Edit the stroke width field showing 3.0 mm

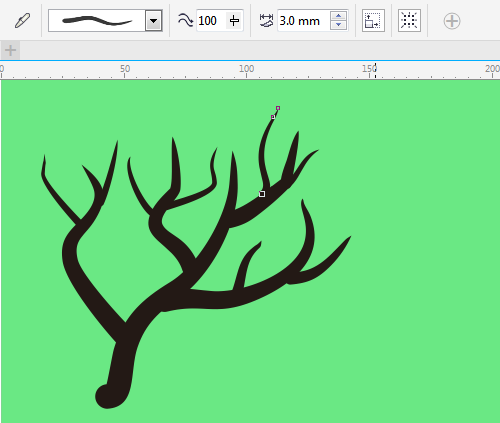click(x=303, y=21)
